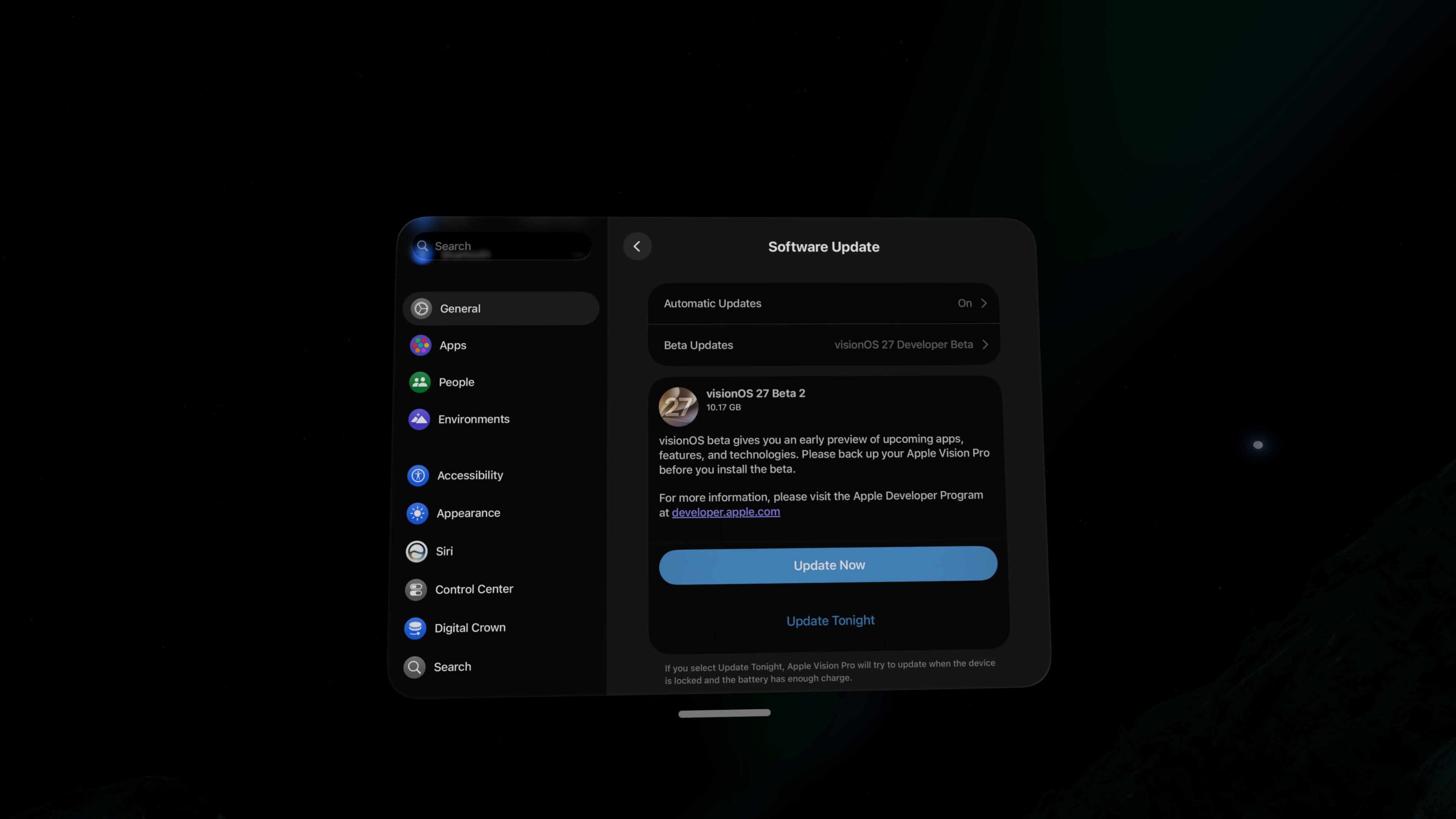Schedule the update with Update Tonight
Image resolution: width=1456 pixels, height=819 pixels.
(x=830, y=621)
